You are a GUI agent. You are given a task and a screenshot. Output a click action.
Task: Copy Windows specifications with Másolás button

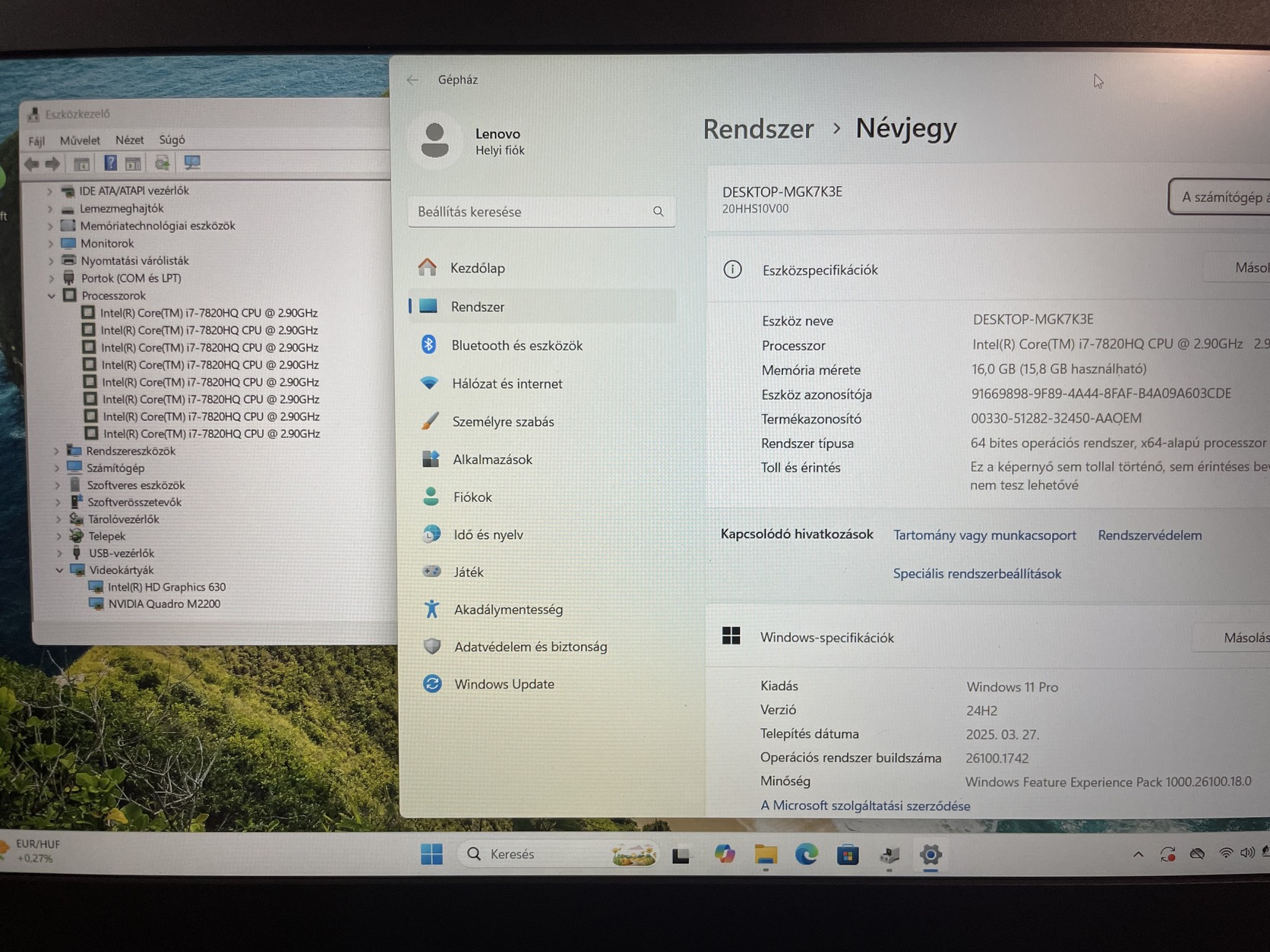(1232, 638)
